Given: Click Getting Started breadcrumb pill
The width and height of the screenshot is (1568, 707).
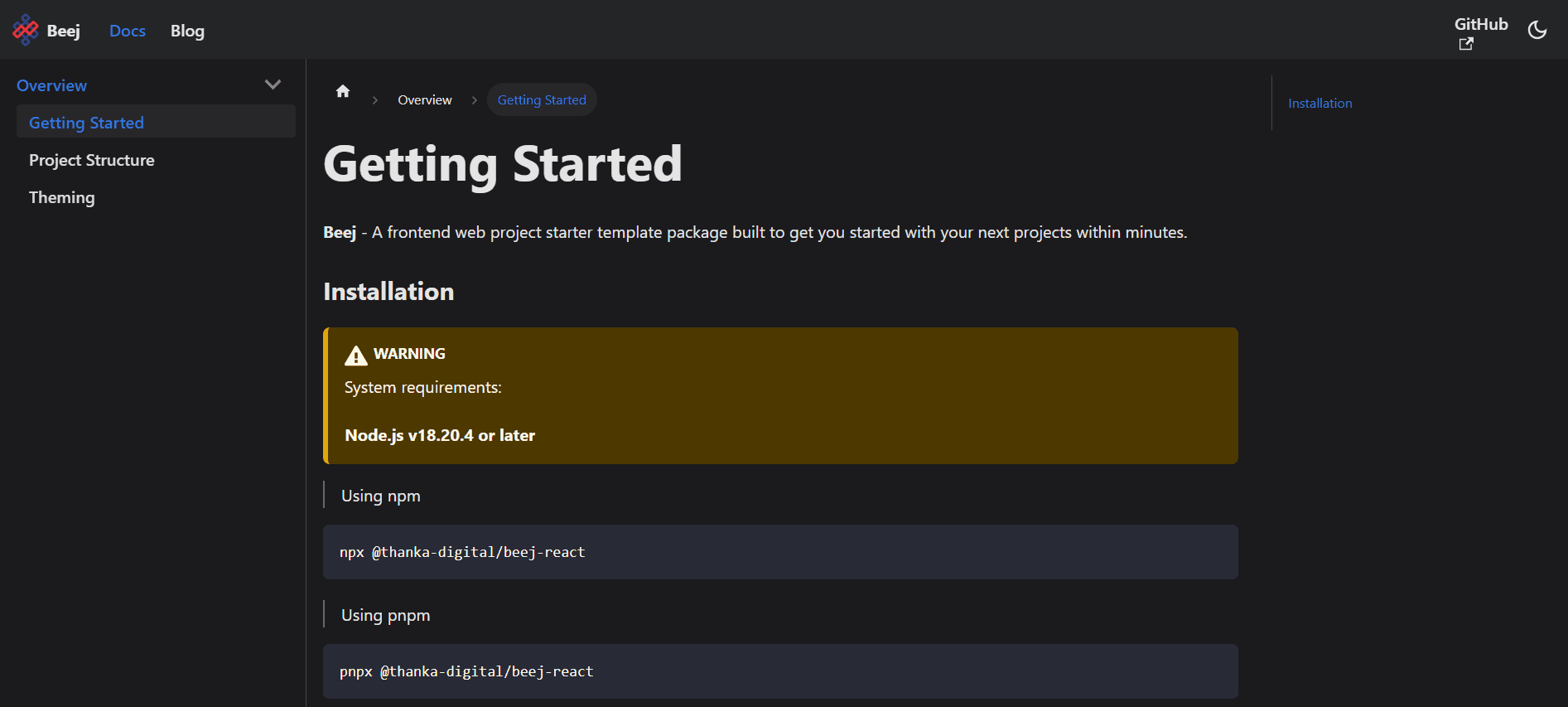Looking at the screenshot, I should (542, 99).
